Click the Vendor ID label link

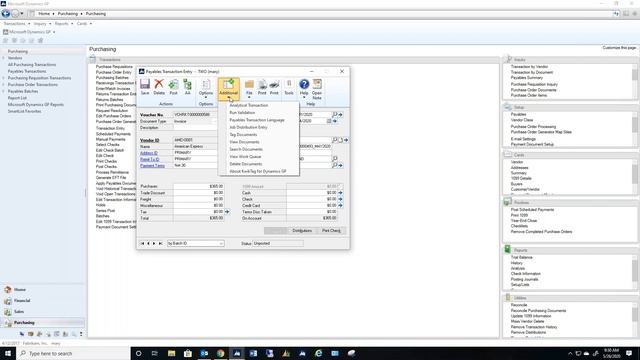click(x=149, y=140)
